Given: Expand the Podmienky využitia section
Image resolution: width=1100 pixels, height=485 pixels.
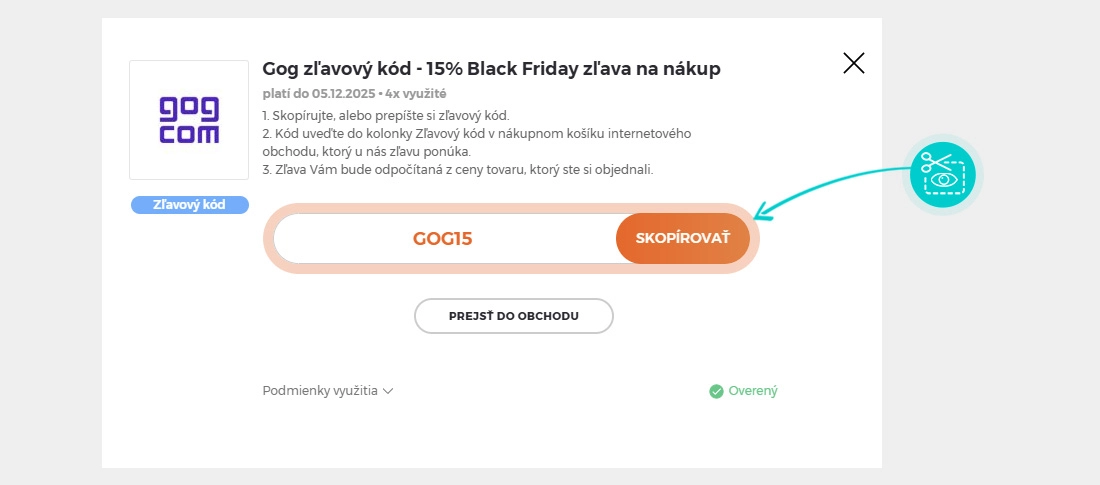Looking at the screenshot, I should (x=320, y=391).
